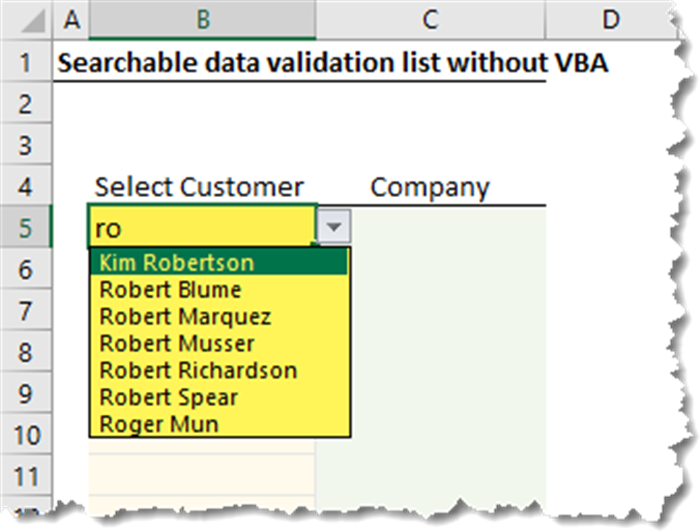Image resolution: width=700 pixels, height=532 pixels.
Task: Select the row 11 header
Action: [25, 476]
